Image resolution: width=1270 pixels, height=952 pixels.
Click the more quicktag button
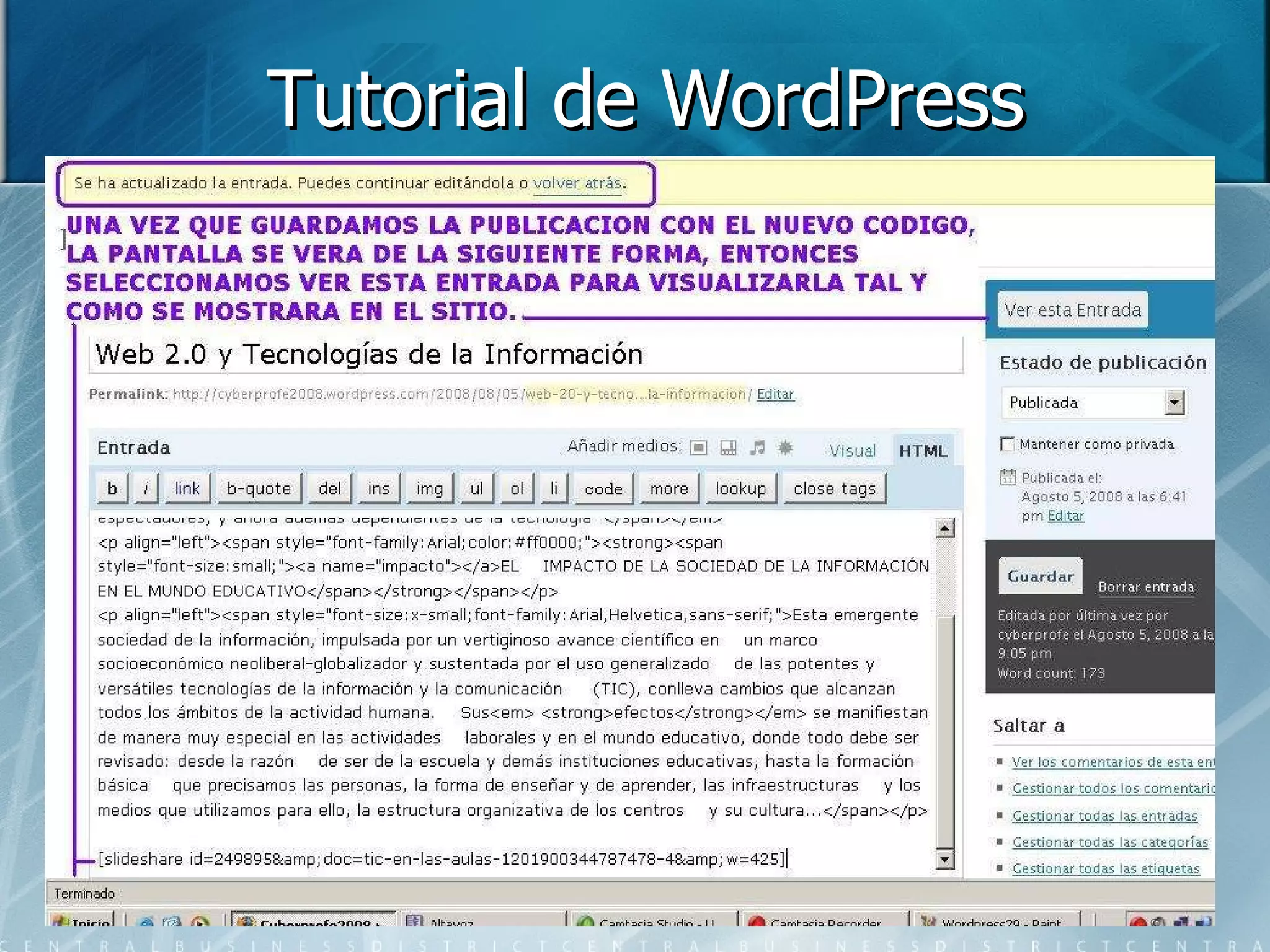point(669,488)
